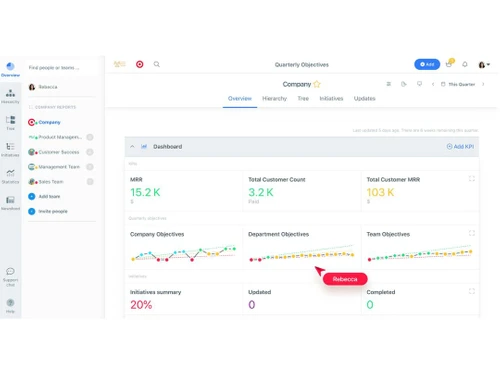This screenshot has height=375, width=500.
Task: Click the grey circle beside Management Team
Action: pos(90,167)
